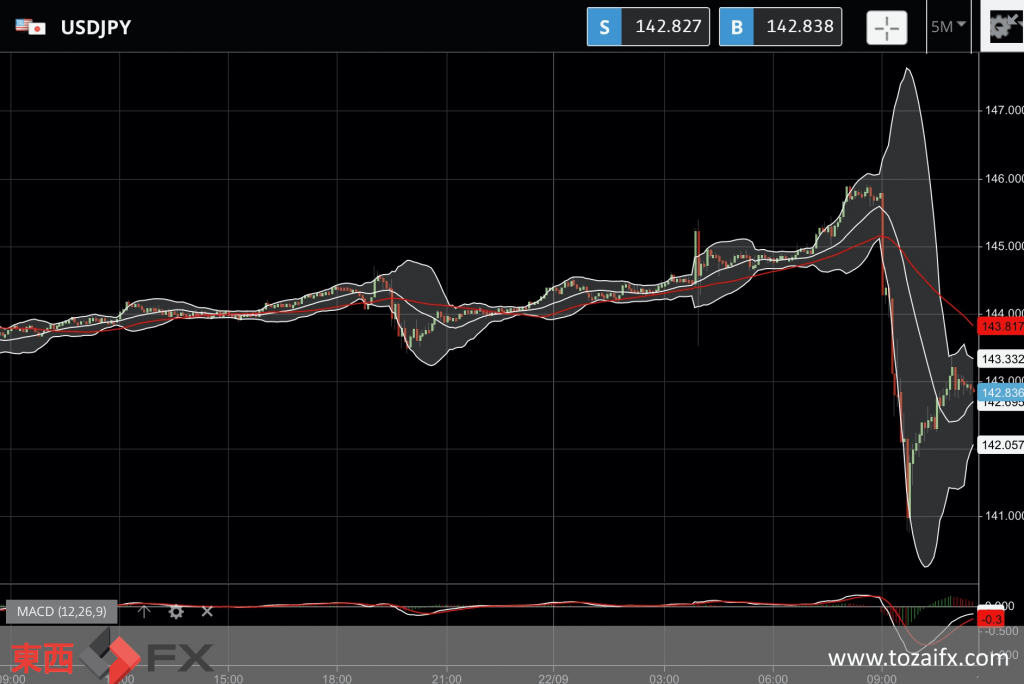Click the blue B buy button
The width and height of the screenshot is (1024, 684).
click(737, 27)
